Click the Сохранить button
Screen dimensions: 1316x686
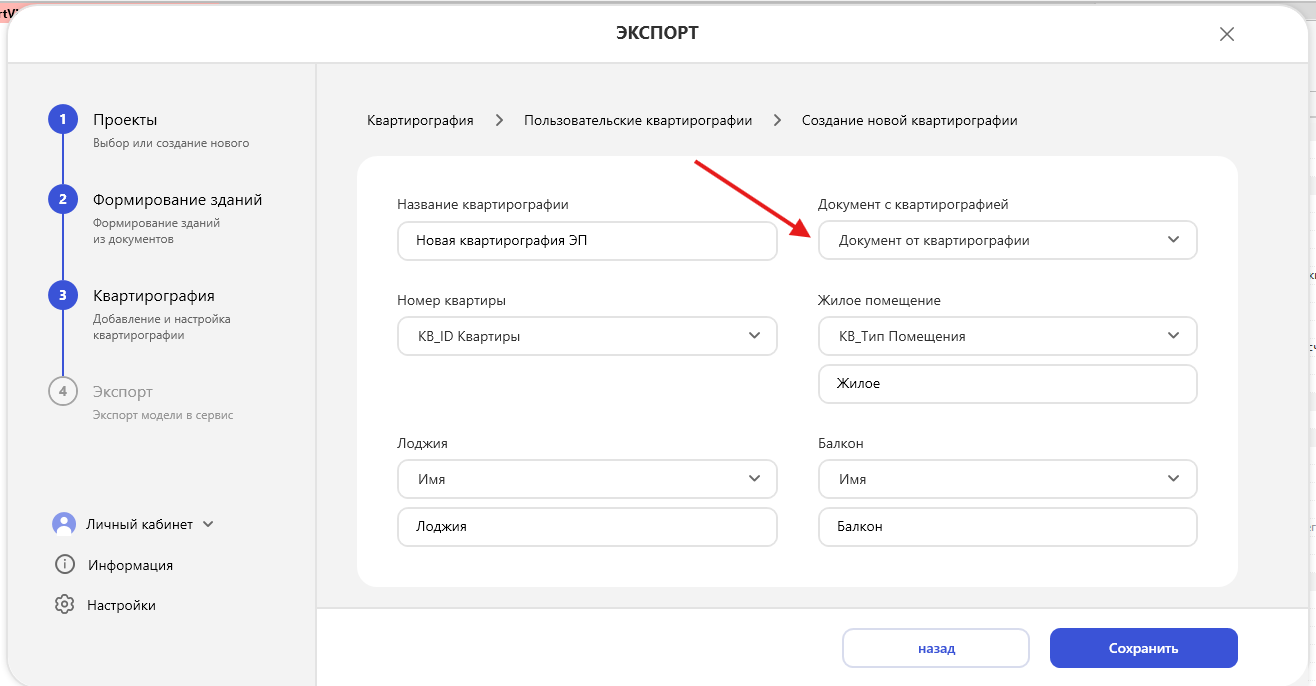(1144, 648)
